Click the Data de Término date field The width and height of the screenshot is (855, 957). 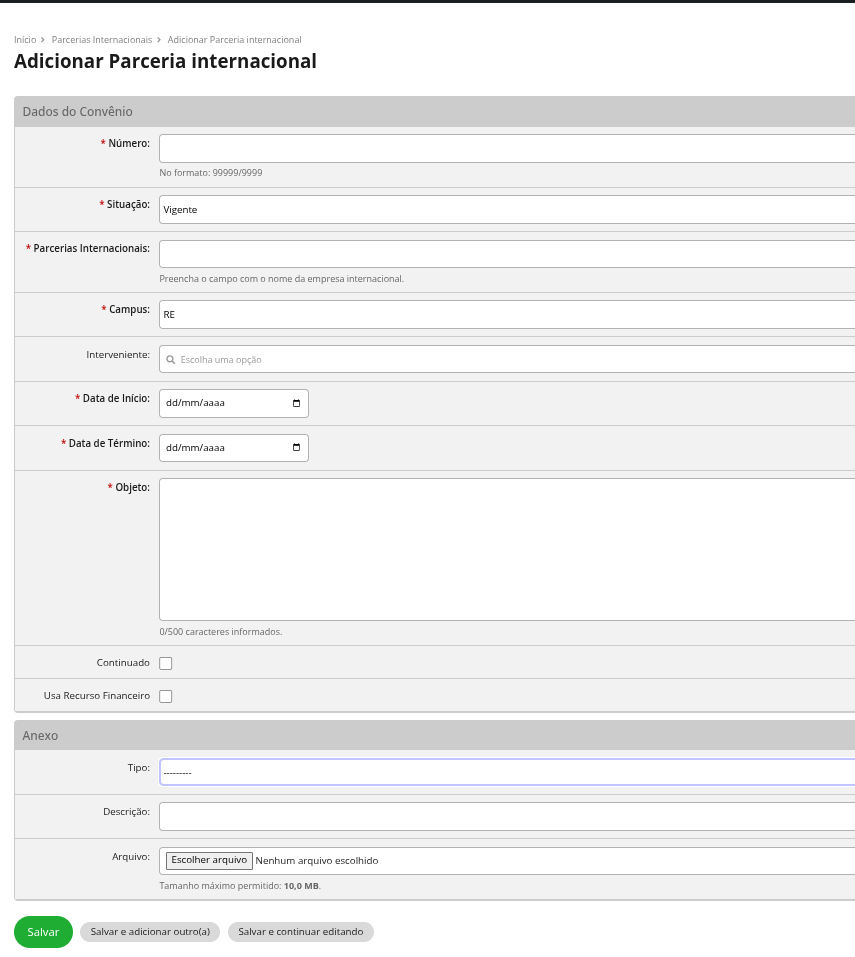[234, 448]
